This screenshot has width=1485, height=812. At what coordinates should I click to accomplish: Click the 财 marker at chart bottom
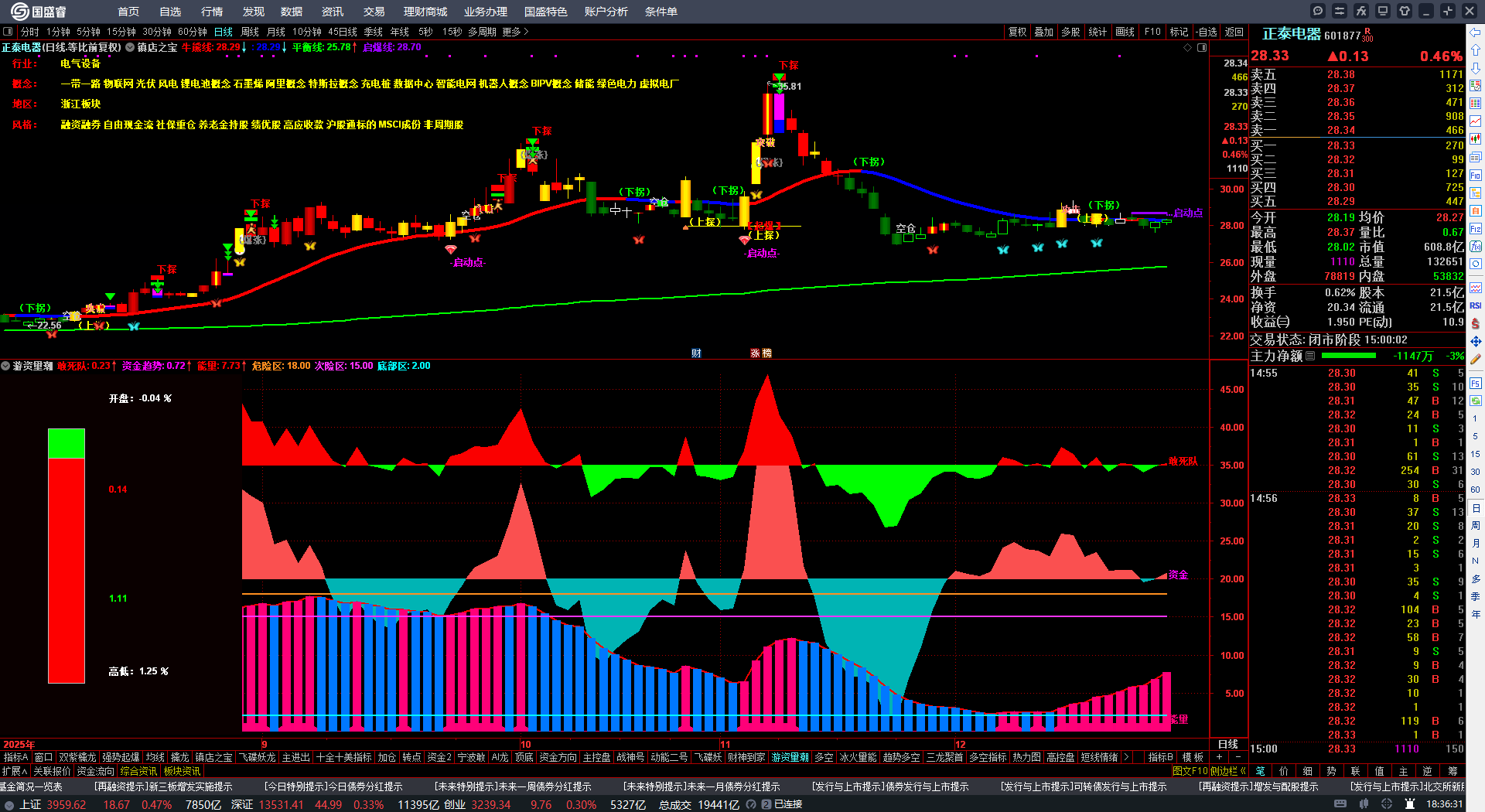point(696,353)
